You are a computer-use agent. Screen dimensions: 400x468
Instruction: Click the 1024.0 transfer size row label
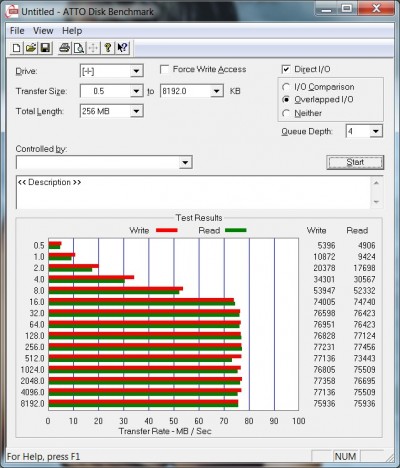coord(32,370)
